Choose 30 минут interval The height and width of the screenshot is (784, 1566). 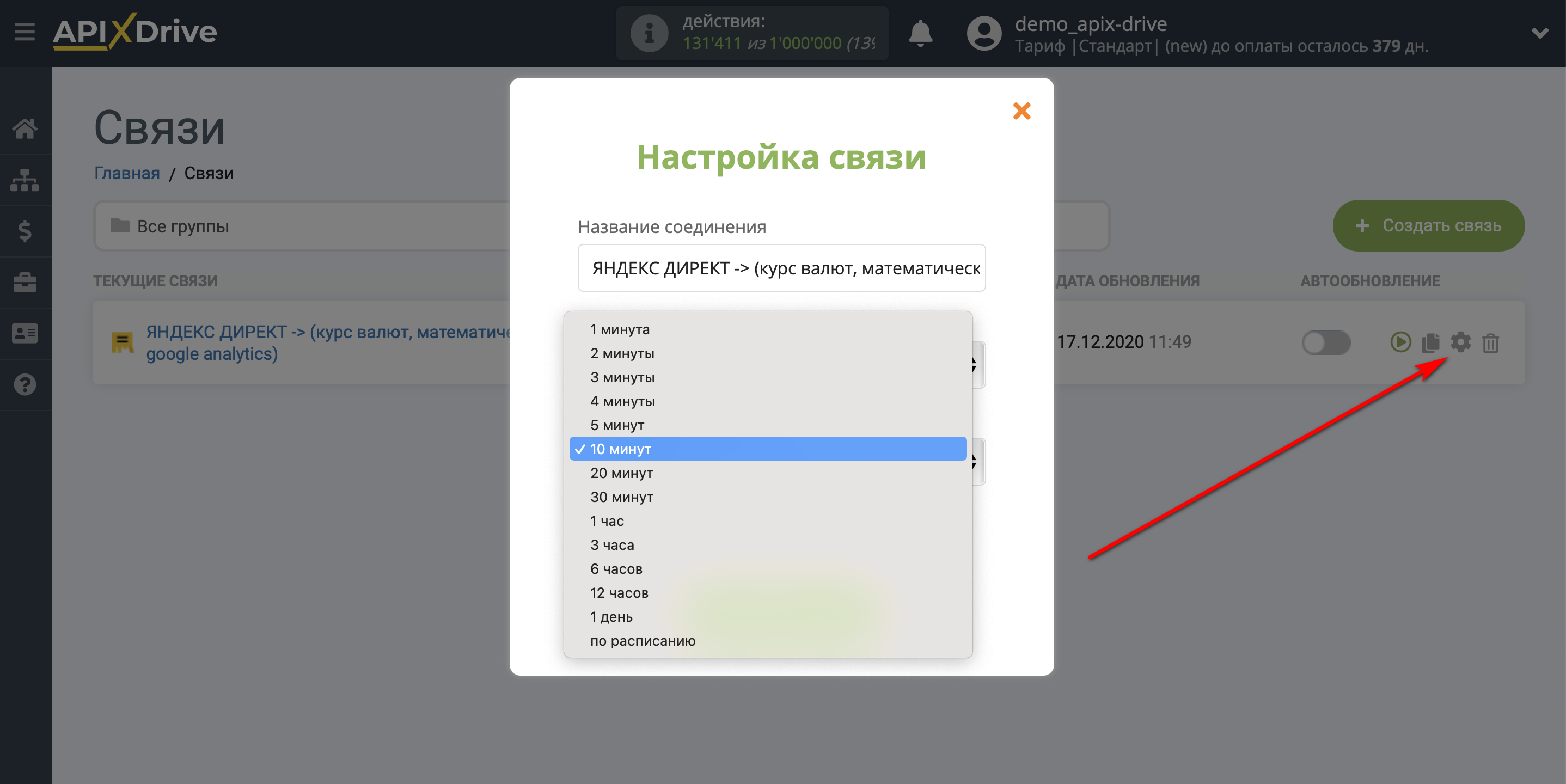click(768, 497)
